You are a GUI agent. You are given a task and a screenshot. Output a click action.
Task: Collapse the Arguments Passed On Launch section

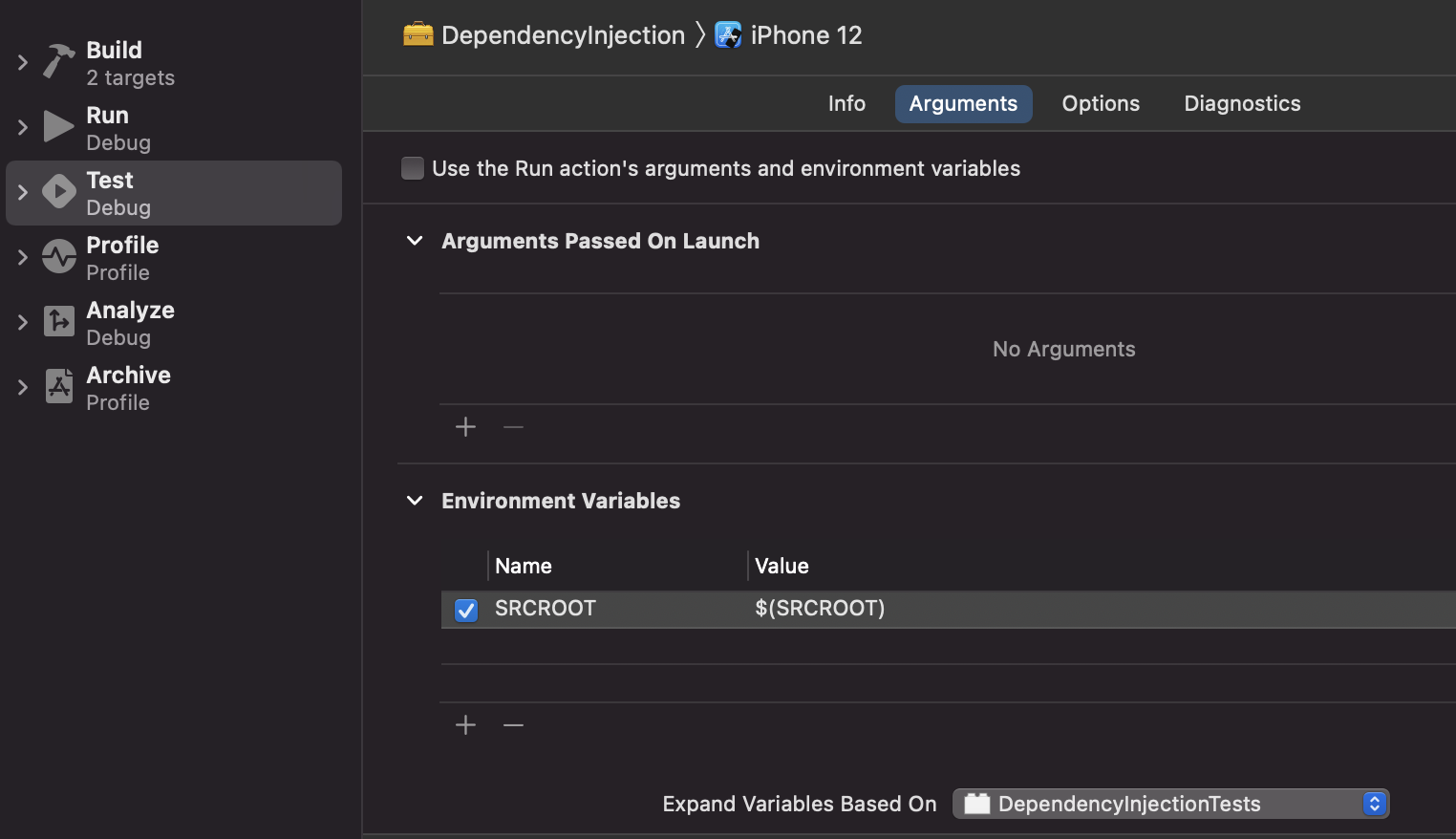pos(414,241)
